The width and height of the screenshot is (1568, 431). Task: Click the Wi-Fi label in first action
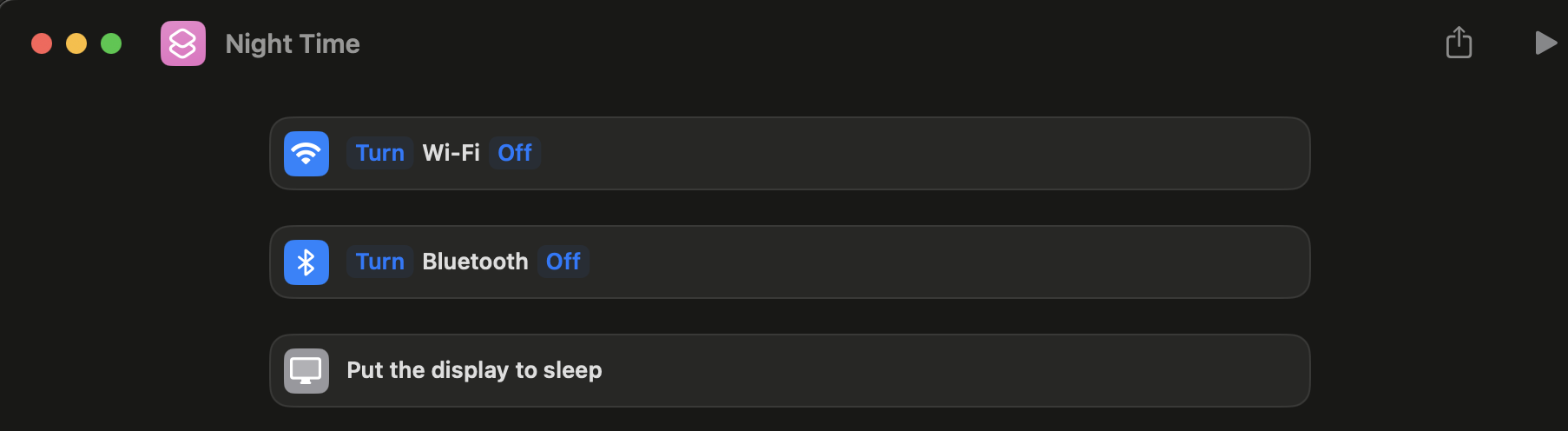(451, 153)
